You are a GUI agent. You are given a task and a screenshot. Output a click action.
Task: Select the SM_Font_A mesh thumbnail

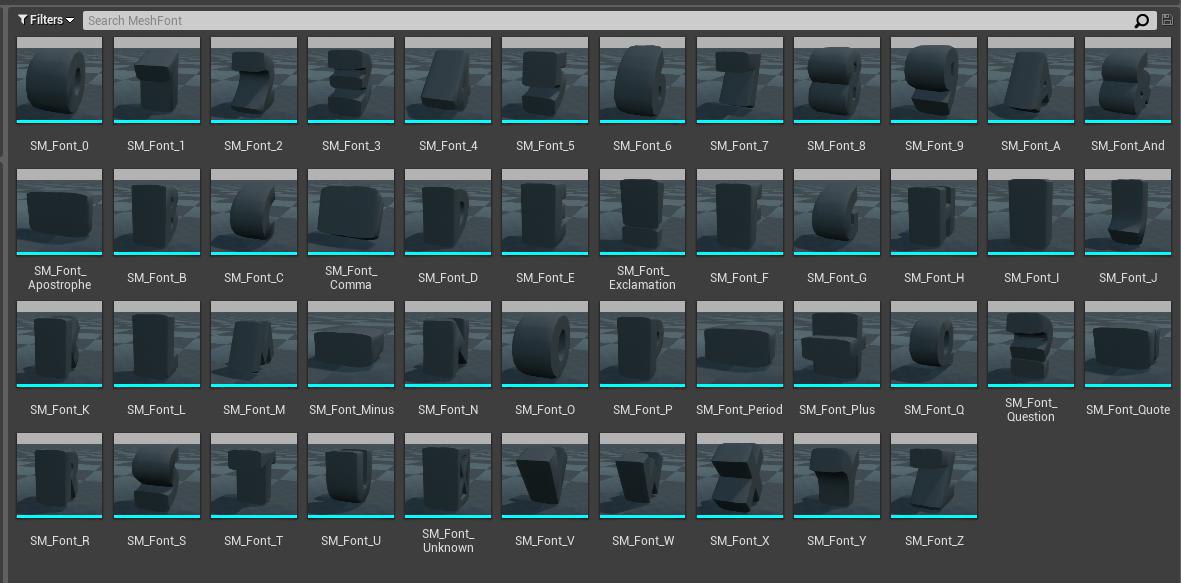(x=1031, y=80)
